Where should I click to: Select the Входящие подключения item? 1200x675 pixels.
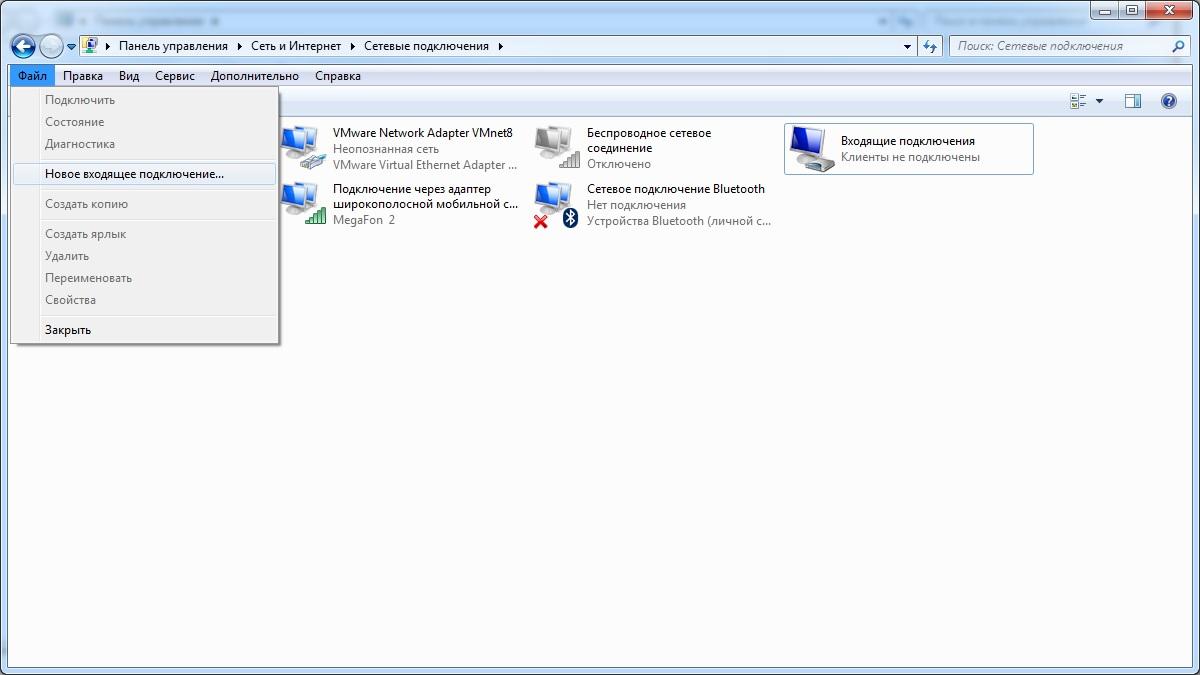click(x=907, y=149)
